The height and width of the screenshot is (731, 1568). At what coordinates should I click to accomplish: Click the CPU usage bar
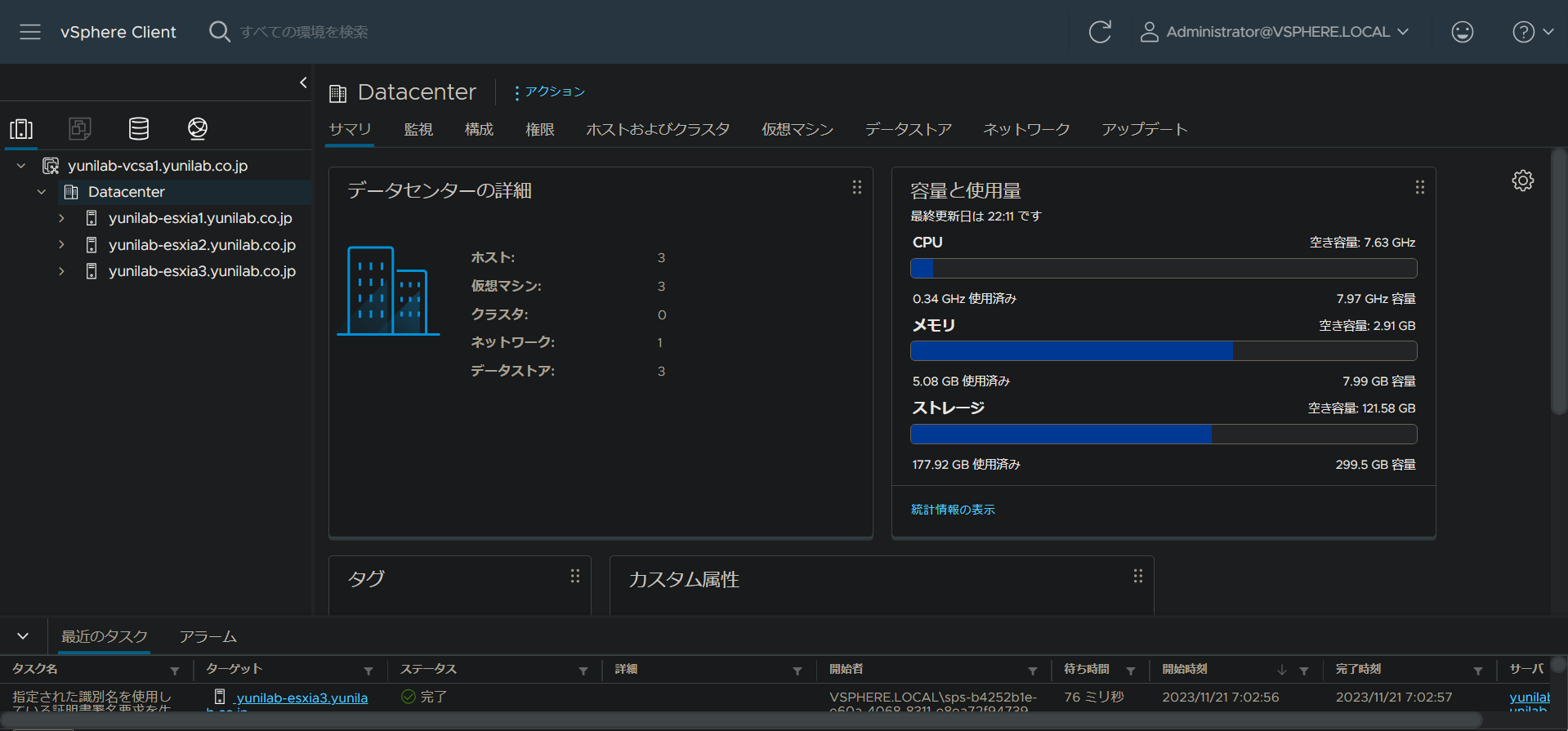point(1164,269)
